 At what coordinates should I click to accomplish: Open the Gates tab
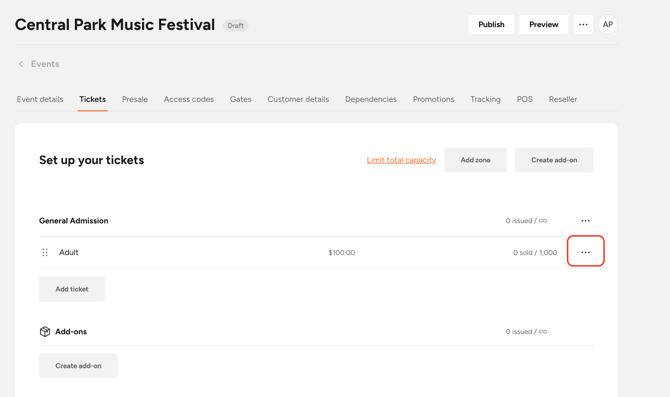(x=241, y=99)
